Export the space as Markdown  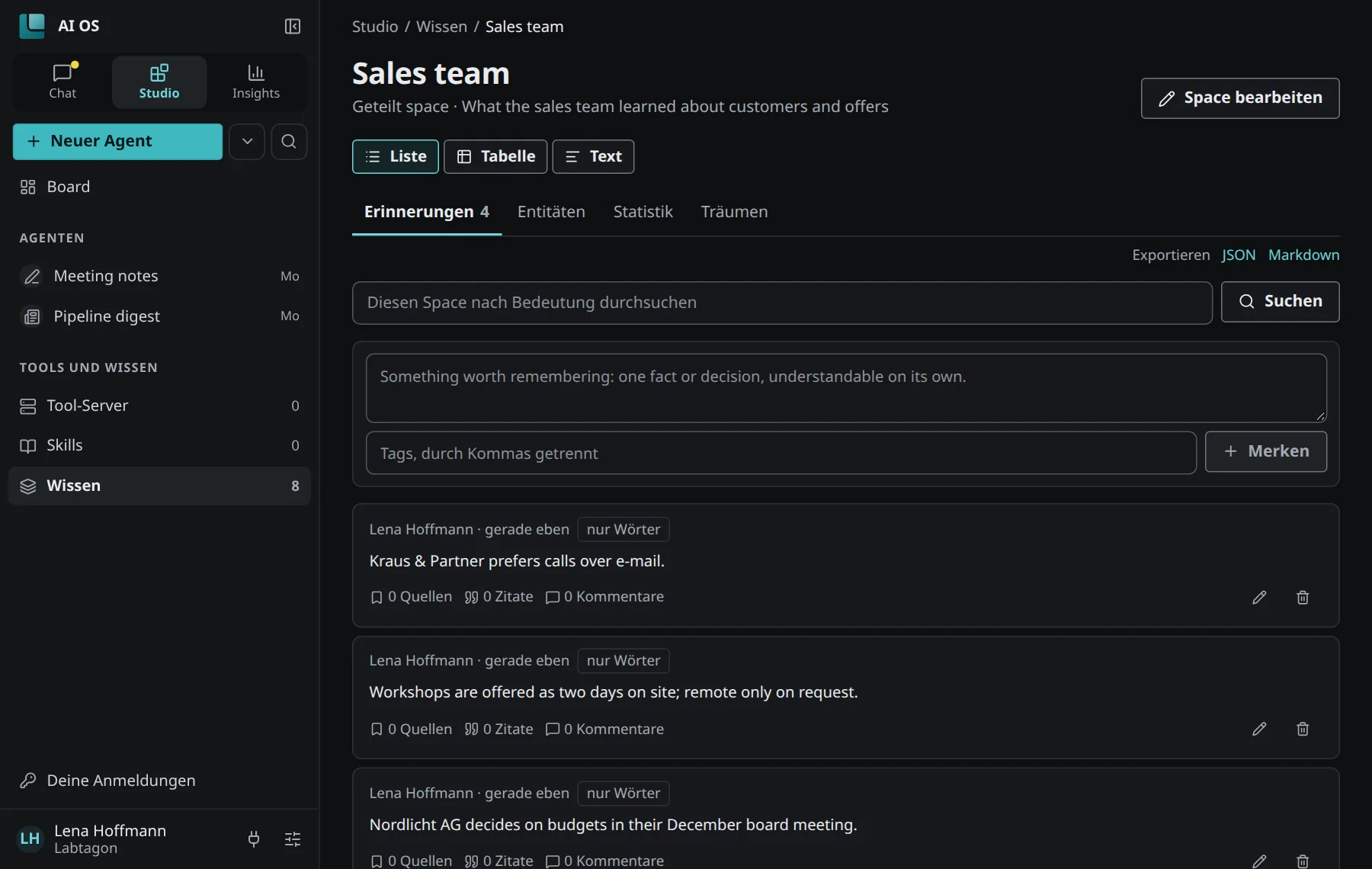[1303, 255]
